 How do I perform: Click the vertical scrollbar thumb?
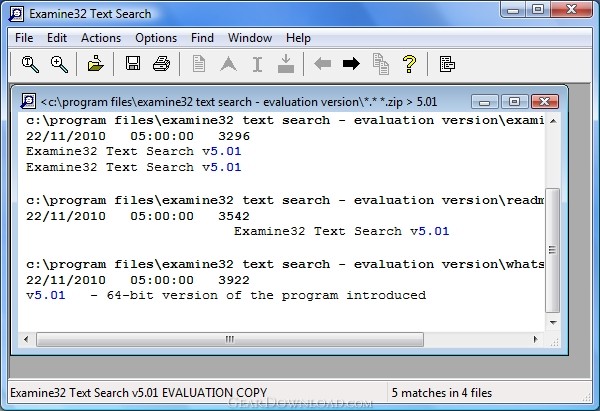click(553, 250)
